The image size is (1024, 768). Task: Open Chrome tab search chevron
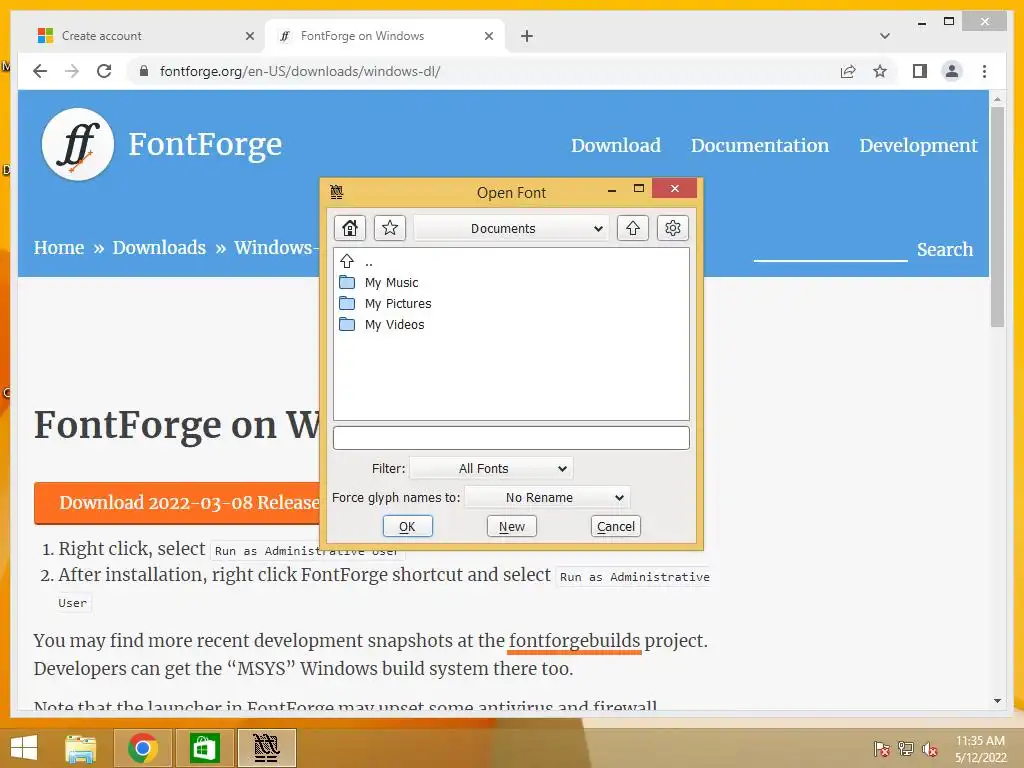884,36
